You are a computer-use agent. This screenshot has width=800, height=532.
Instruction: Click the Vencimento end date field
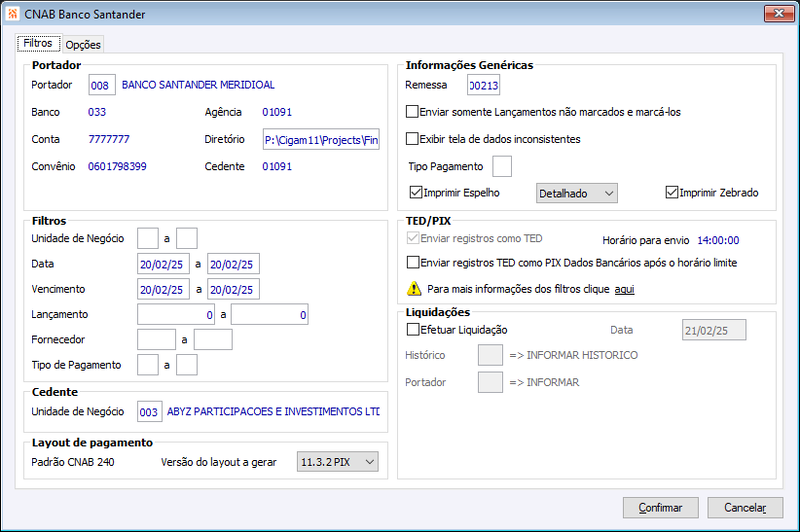[x=233, y=289]
